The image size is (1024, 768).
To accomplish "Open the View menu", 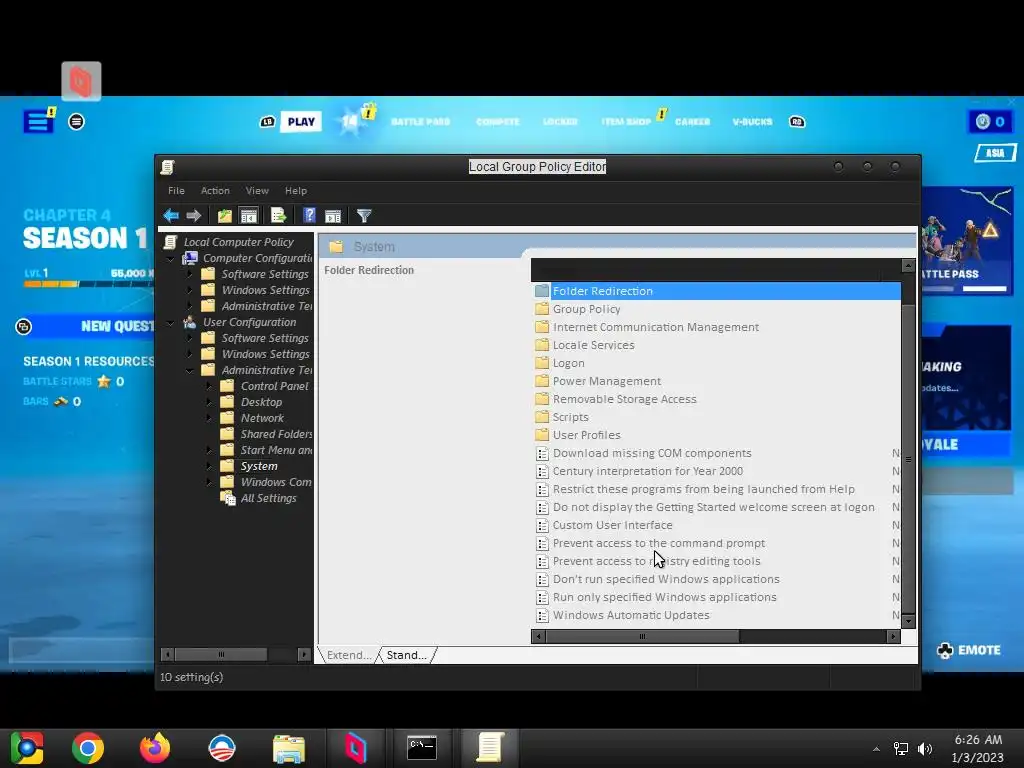I will (x=257, y=191).
